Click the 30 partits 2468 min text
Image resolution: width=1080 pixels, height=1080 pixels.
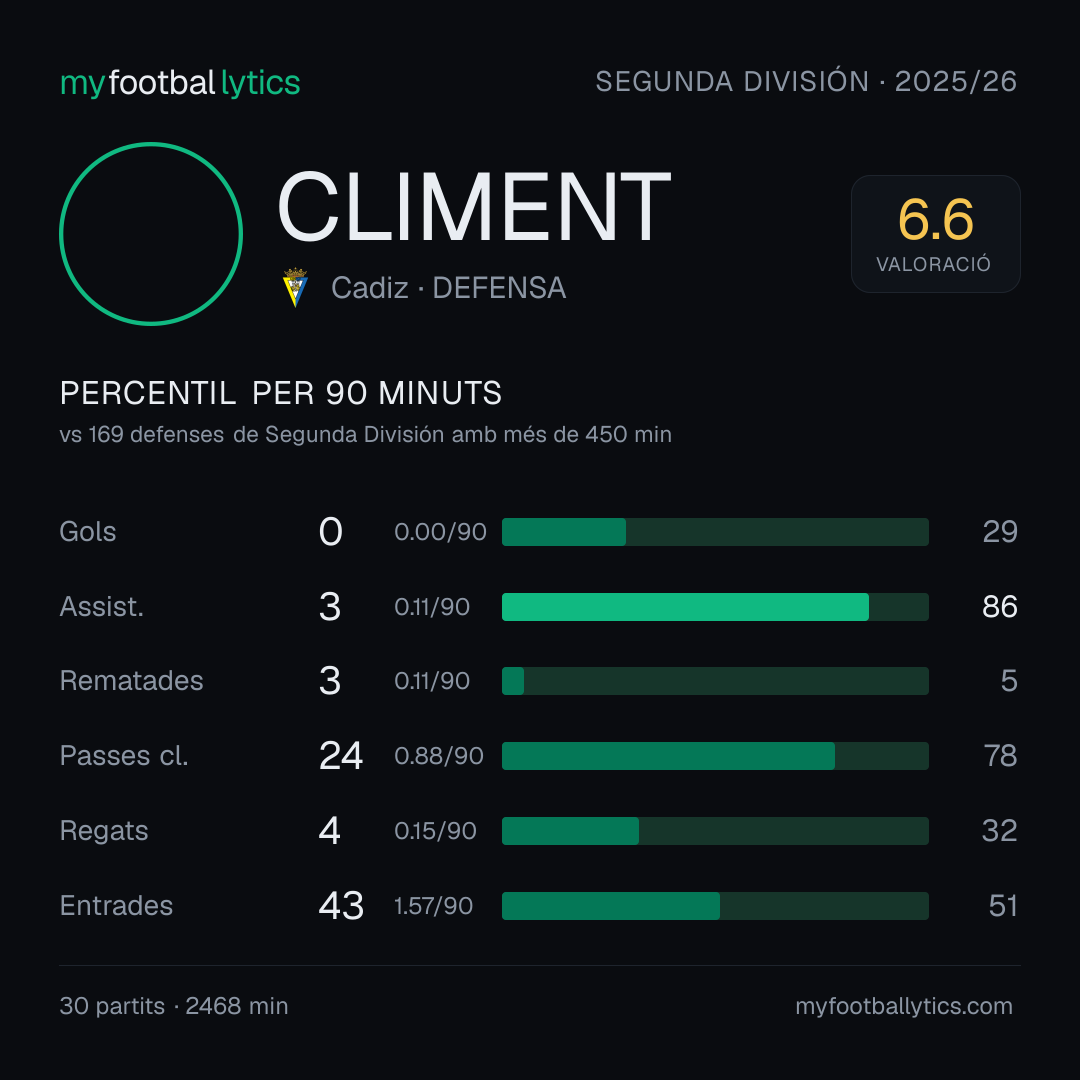click(x=174, y=1006)
